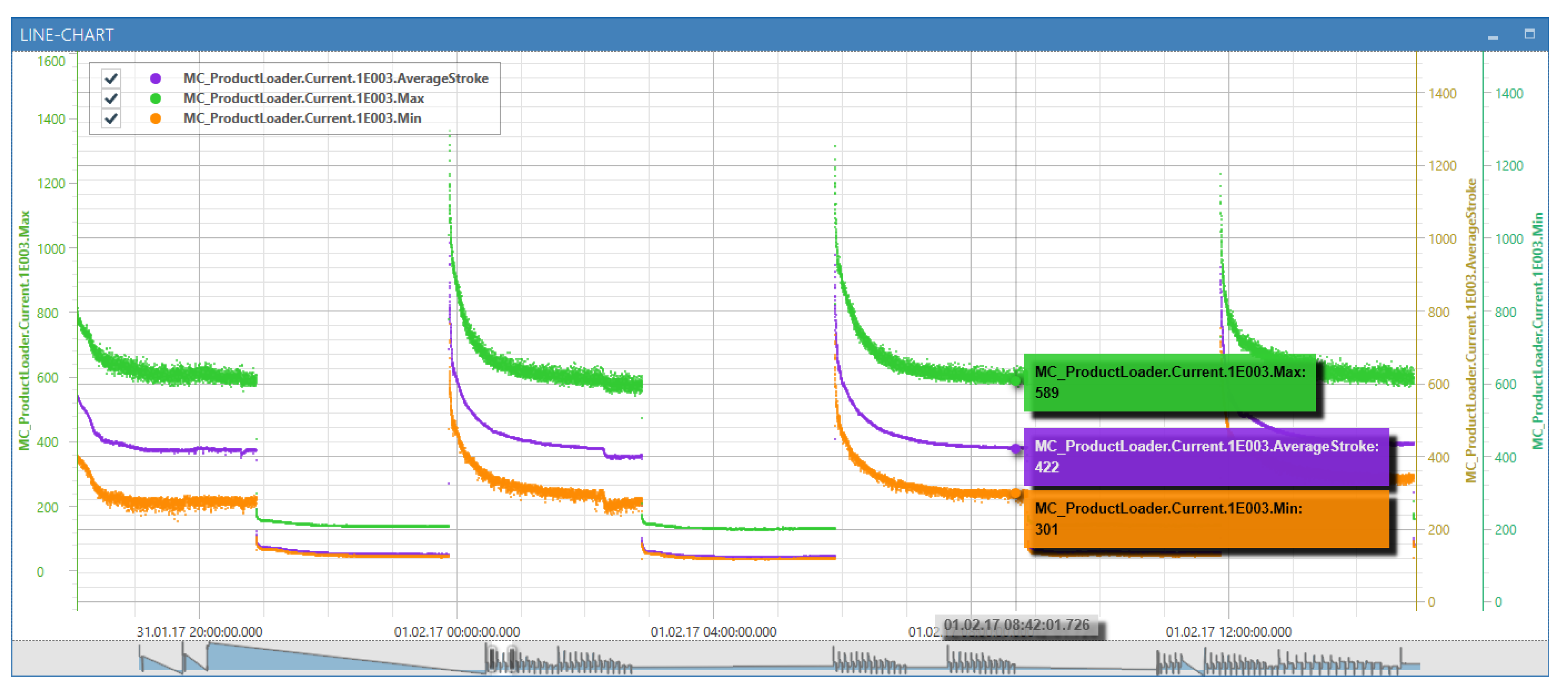
Task: Click the first spike in overview navigator
Action: 141,658
